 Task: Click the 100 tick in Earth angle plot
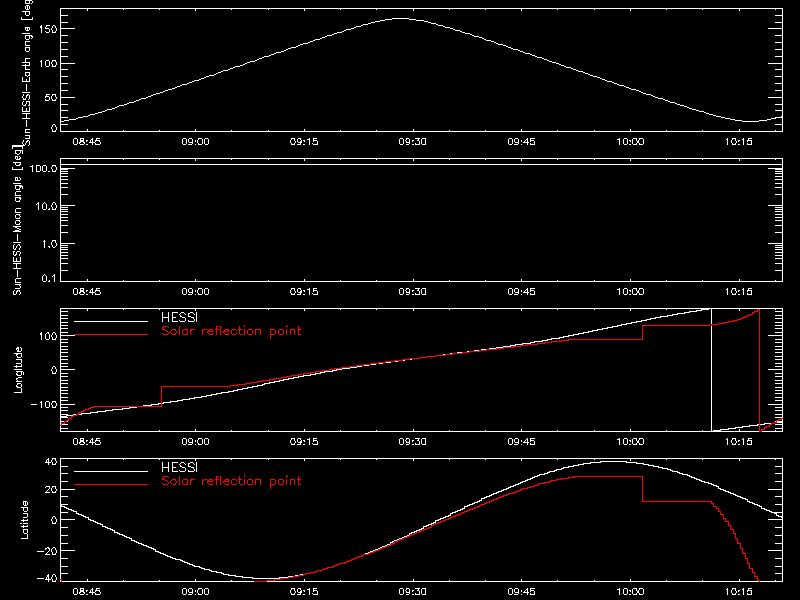48,63
